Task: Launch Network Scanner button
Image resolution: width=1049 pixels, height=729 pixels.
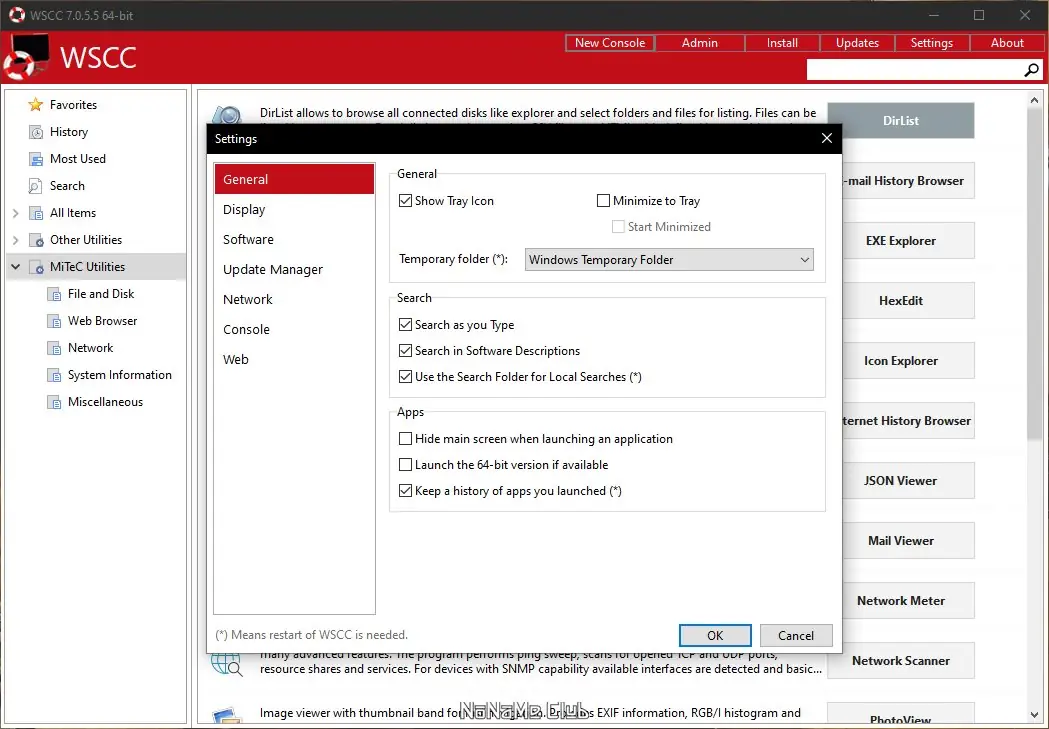Action: [x=900, y=661]
